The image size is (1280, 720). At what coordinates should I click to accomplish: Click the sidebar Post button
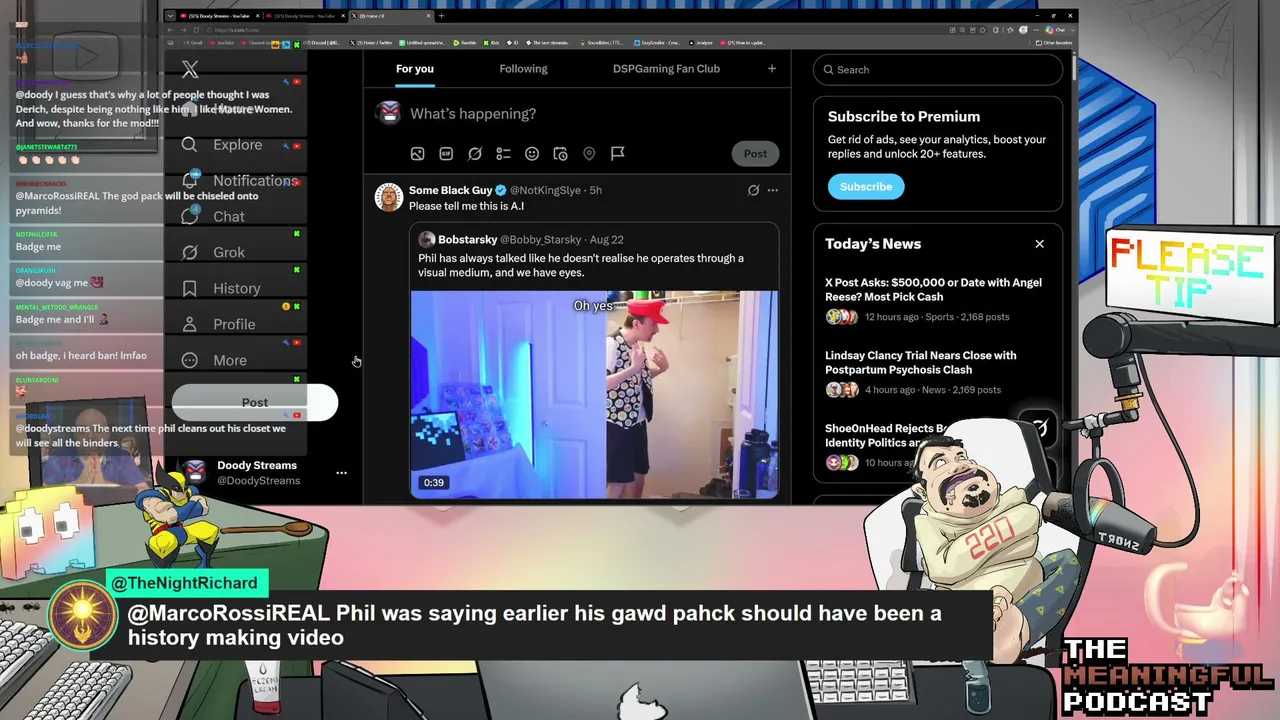pyautogui.click(x=255, y=403)
